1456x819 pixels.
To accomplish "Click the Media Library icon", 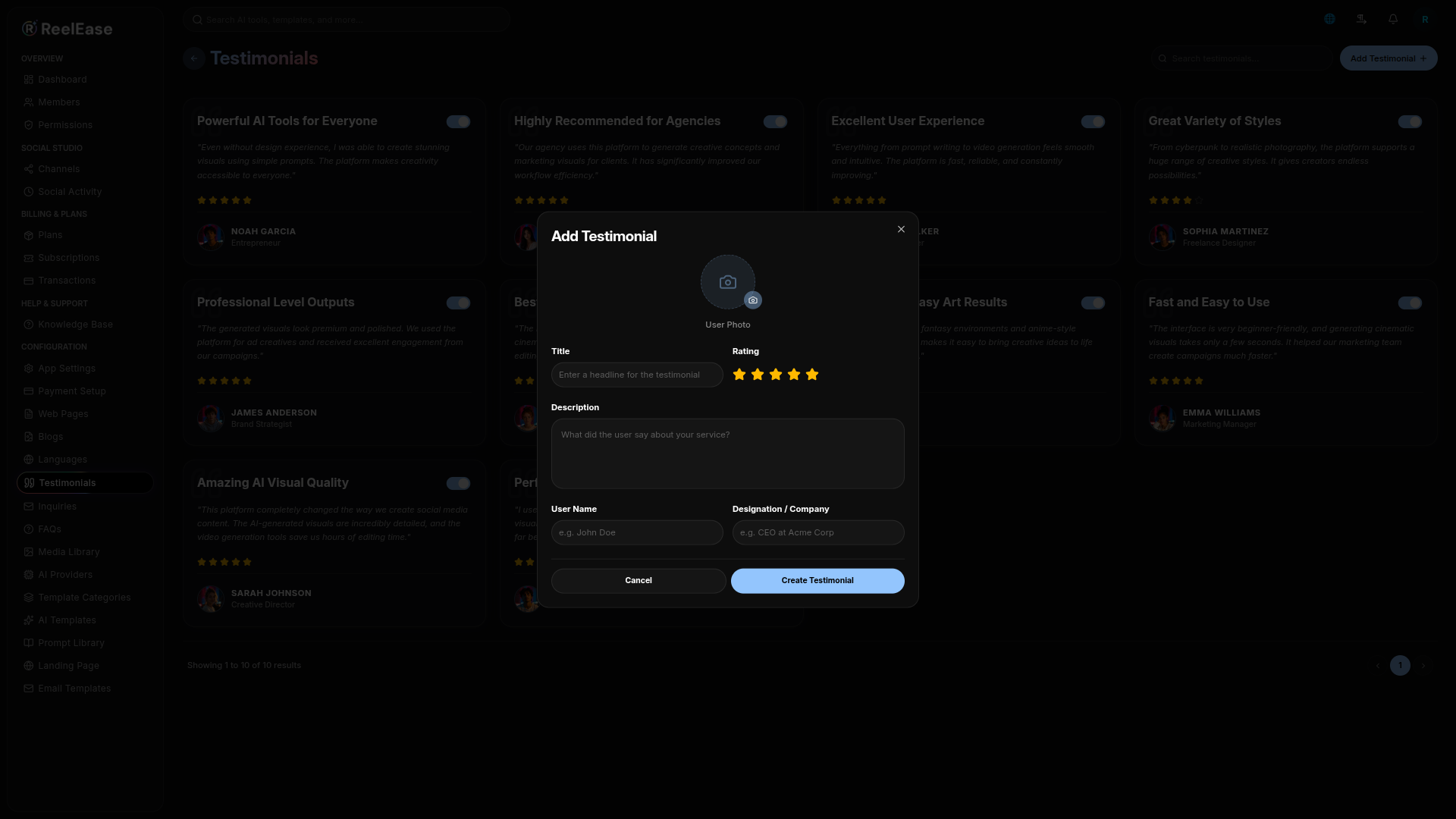I will click(28, 552).
